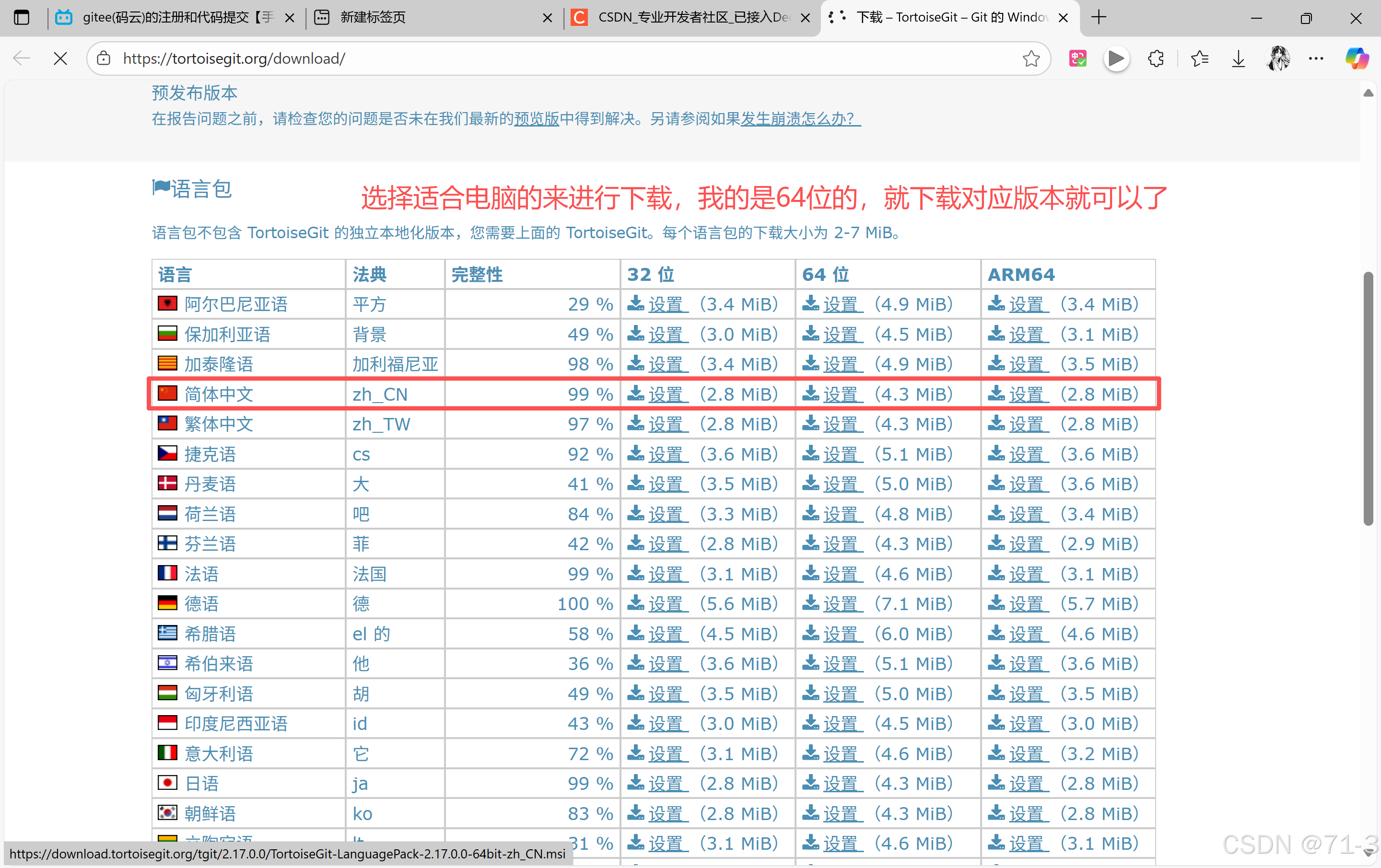The height and width of the screenshot is (868, 1381).
Task: Open the Copilot sidebar icon
Action: click(x=1357, y=58)
